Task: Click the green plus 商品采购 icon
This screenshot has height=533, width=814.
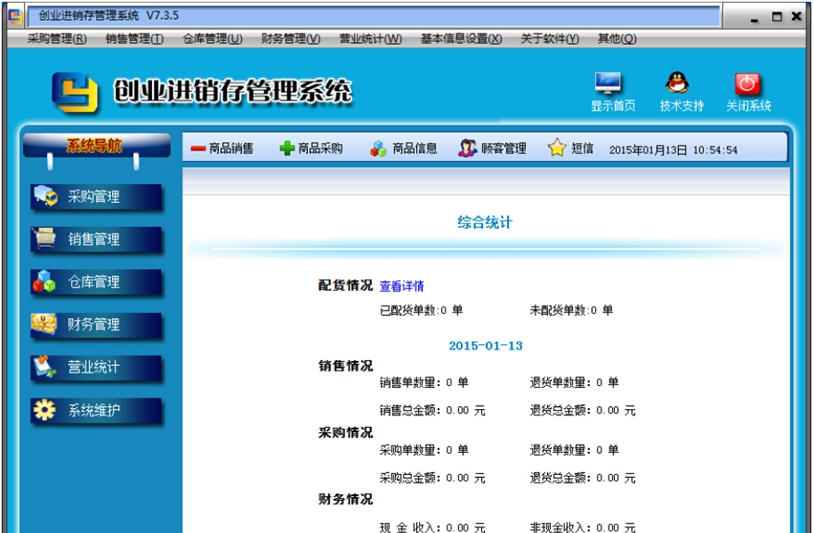Action: pos(287,148)
